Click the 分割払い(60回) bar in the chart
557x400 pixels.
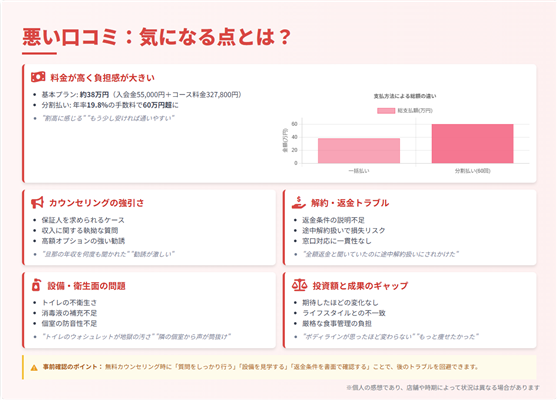pyautogui.click(x=472, y=144)
